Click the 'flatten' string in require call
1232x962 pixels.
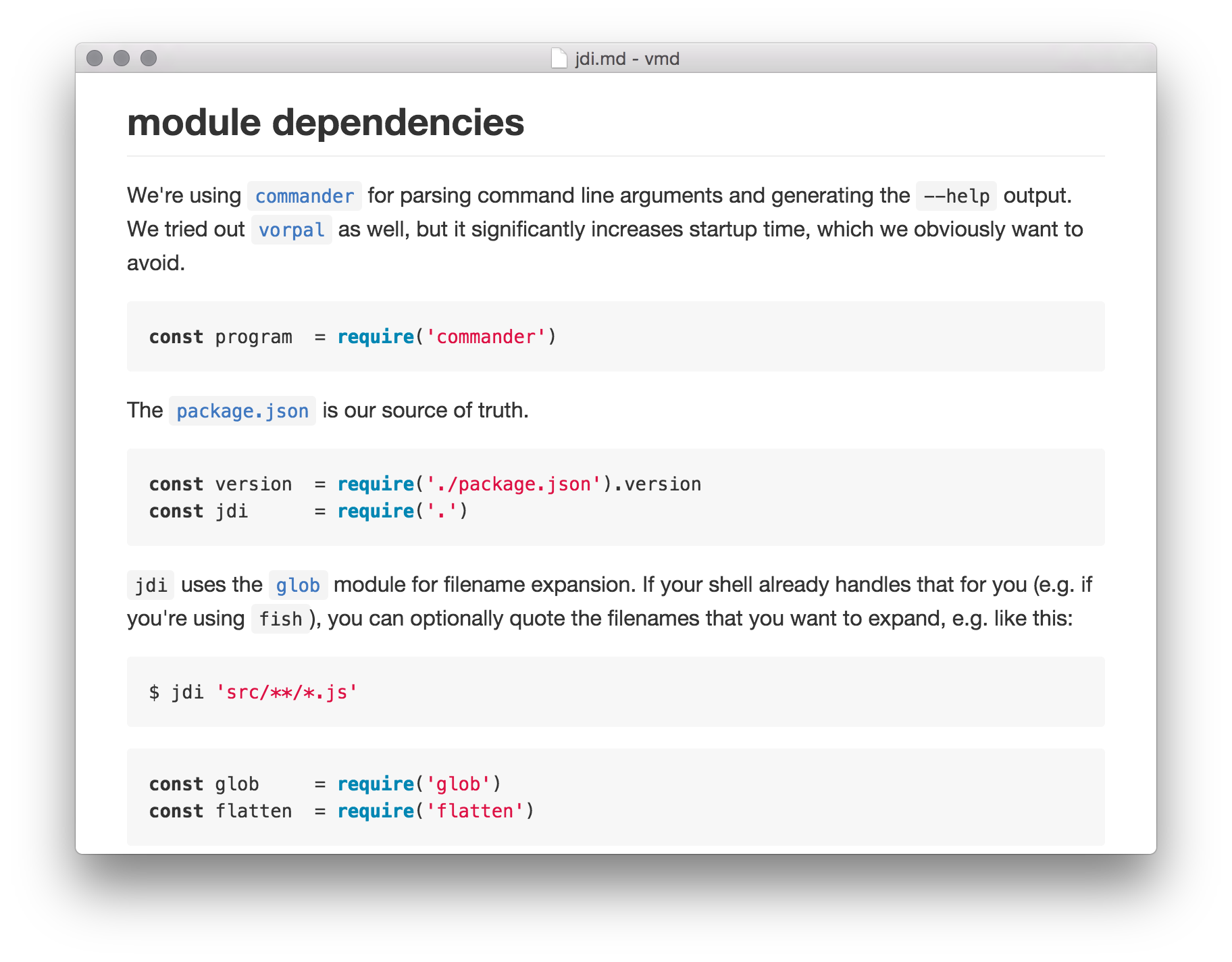[x=475, y=811]
